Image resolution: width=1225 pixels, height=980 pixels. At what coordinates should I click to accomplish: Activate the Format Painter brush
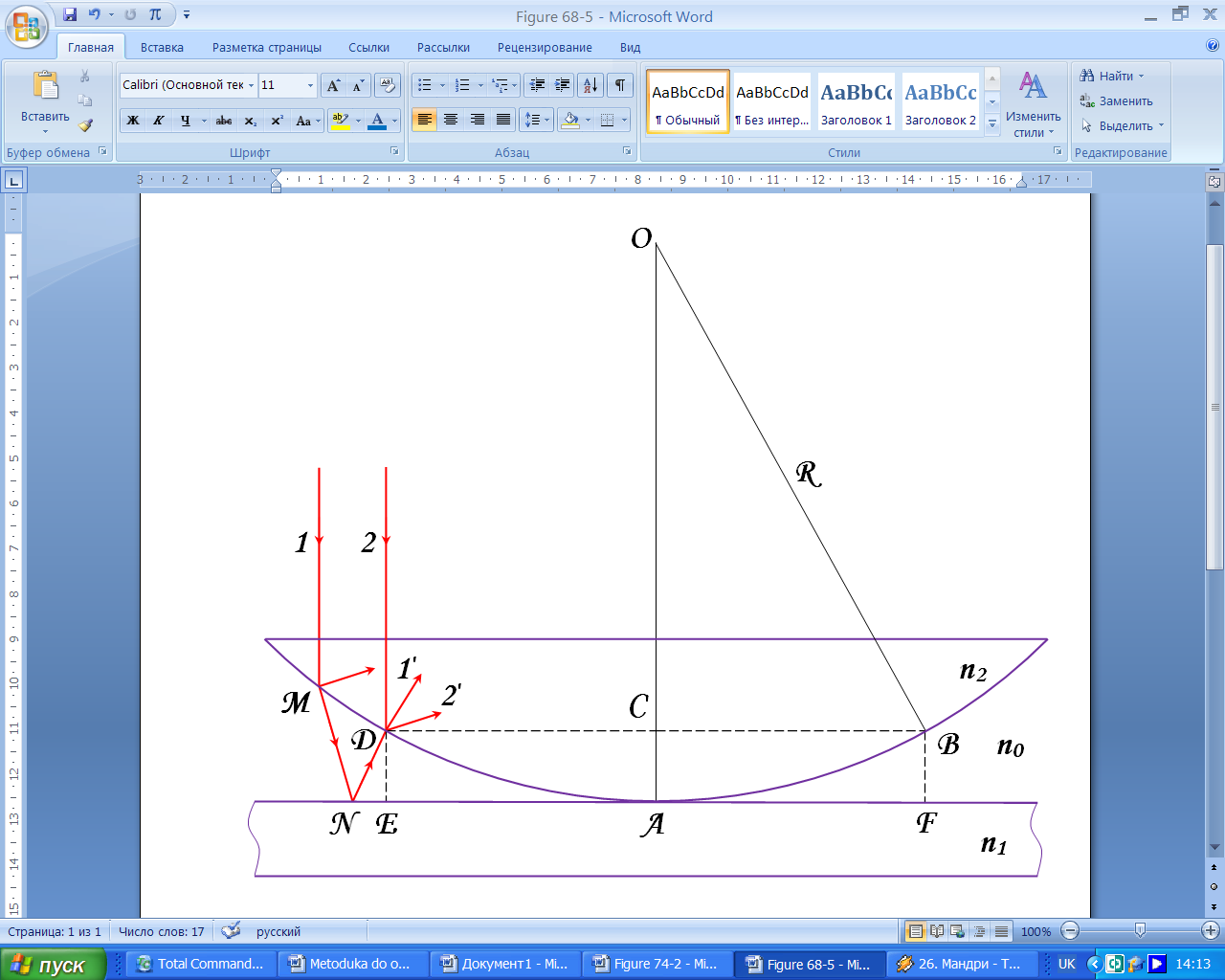coord(85,125)
